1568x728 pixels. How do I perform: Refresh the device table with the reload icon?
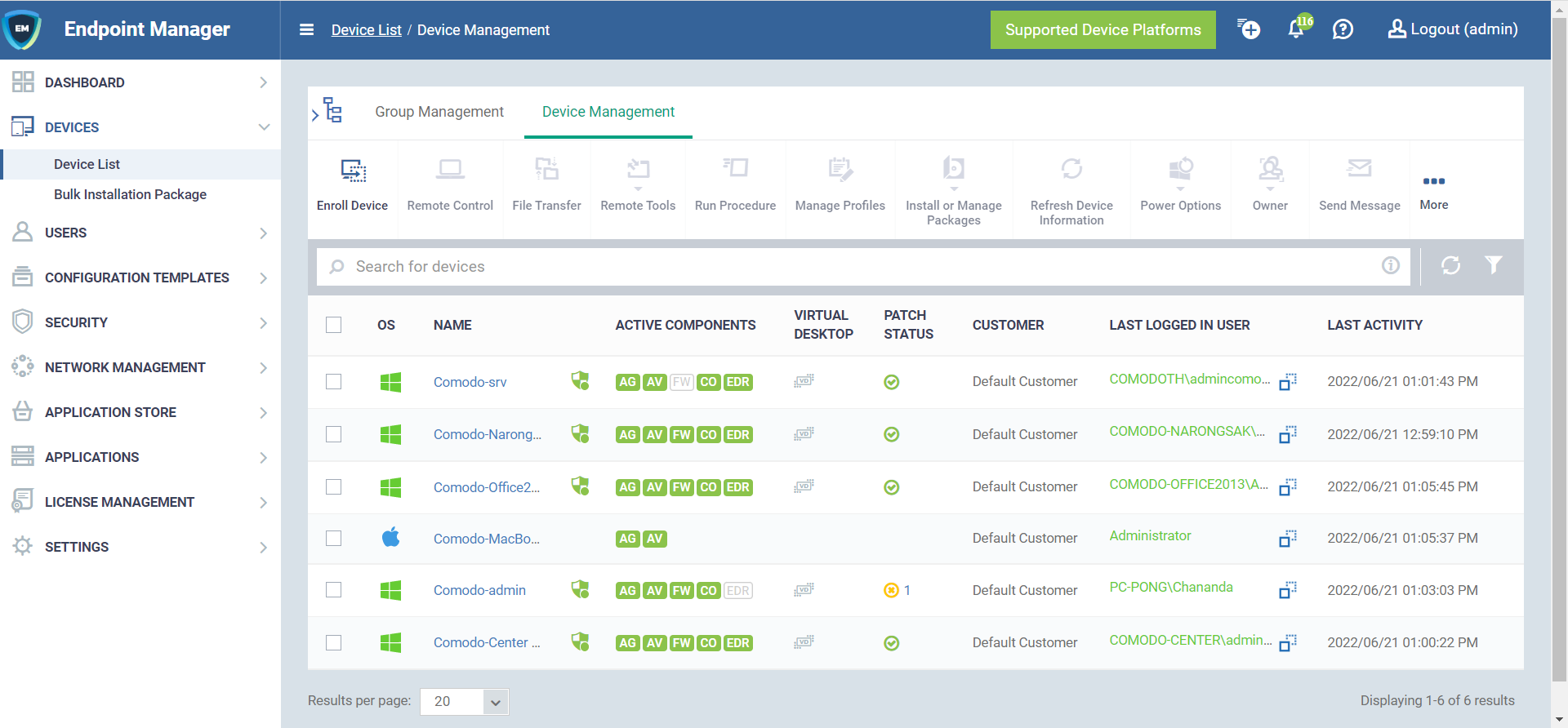coord(1450,265)
